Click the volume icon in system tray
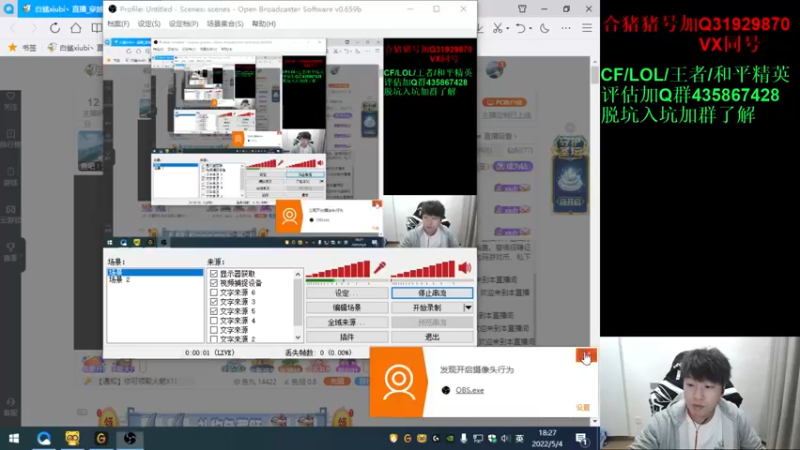 pyautogui.click(x=505, y=438)
